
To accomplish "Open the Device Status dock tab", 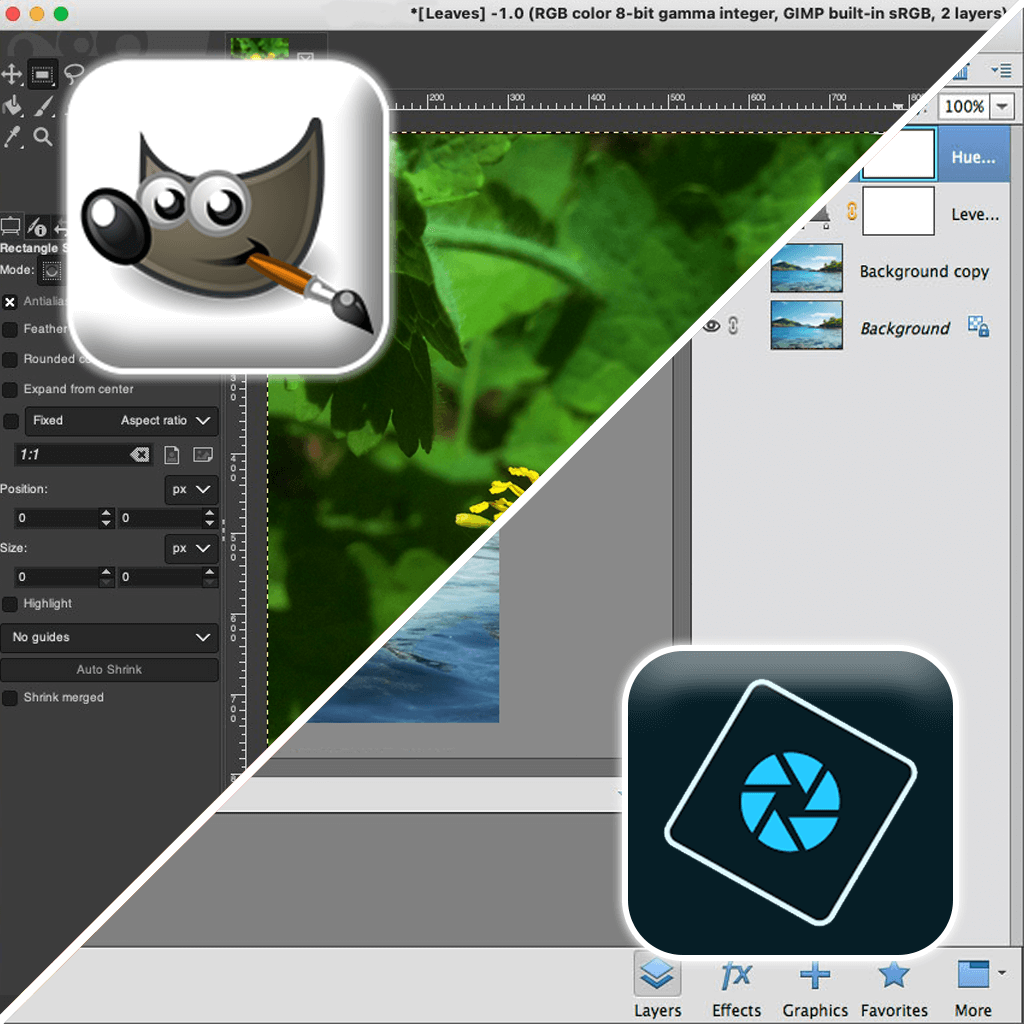I will (x=37, y=227).
